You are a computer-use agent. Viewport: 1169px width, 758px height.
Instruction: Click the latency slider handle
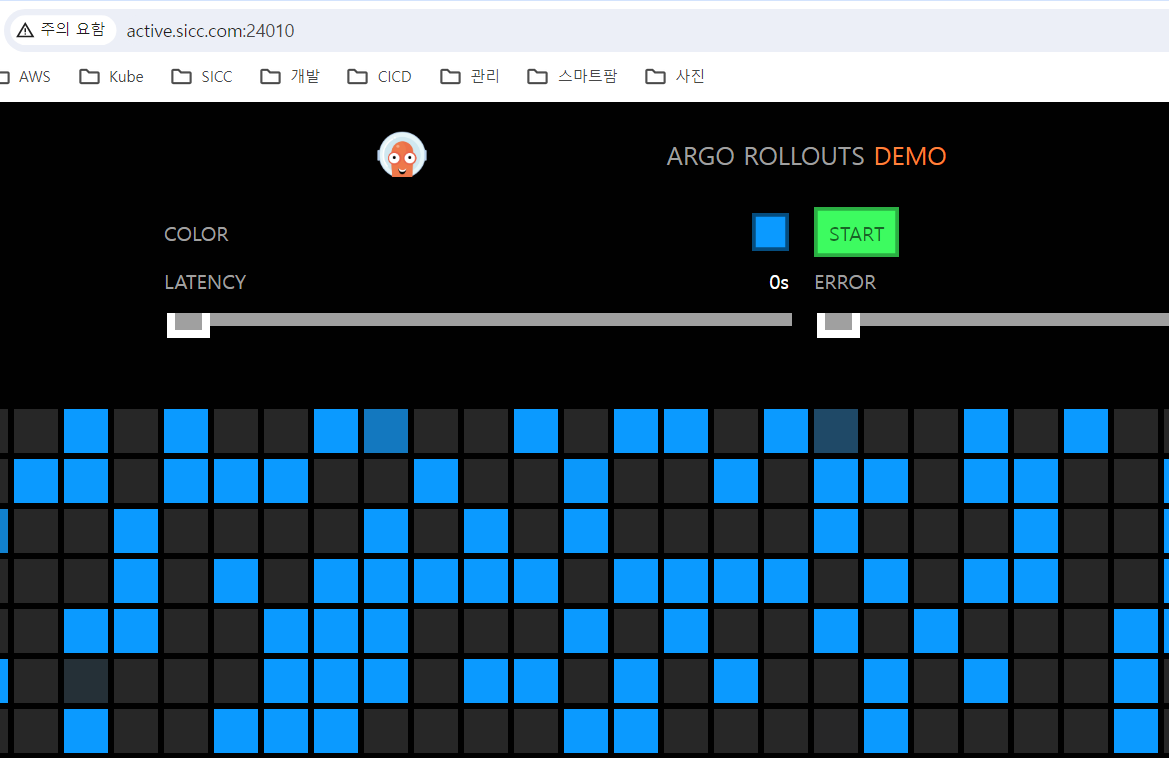click(x=189, y=324)
